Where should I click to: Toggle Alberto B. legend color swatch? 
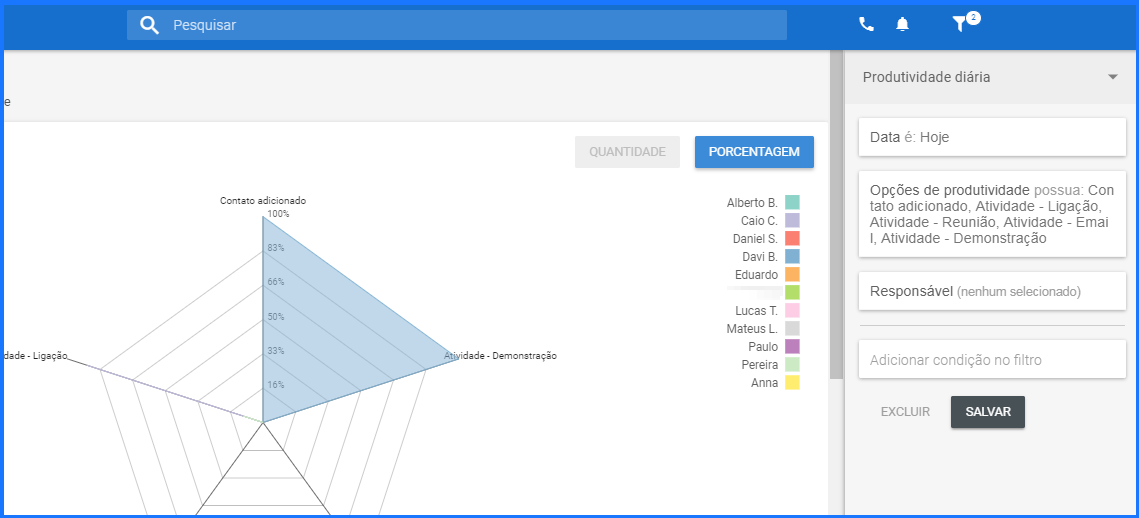pyautogui.click(x=793, y=202)
